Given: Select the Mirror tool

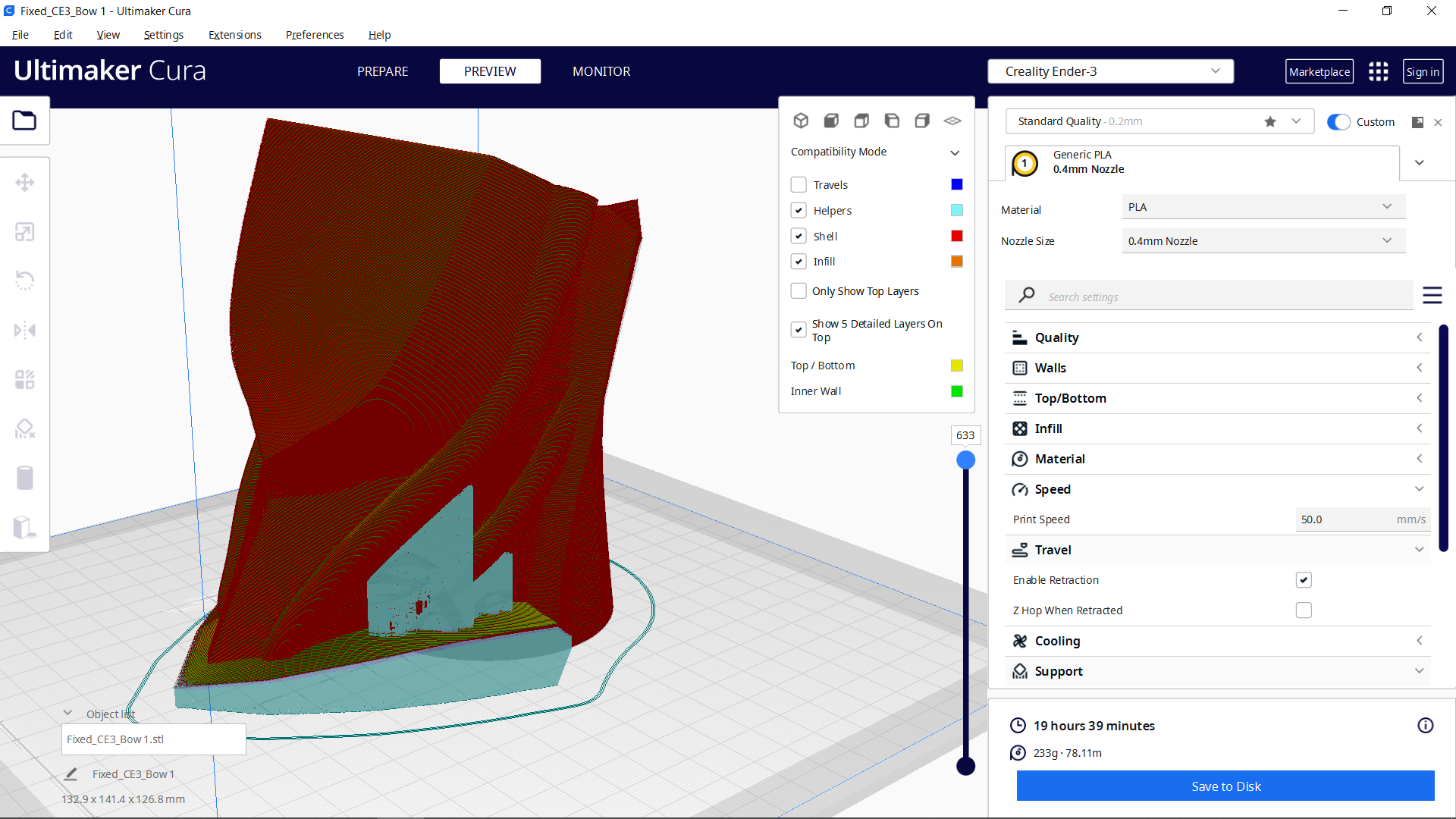Looking at the screenshot, I should 25,330.
